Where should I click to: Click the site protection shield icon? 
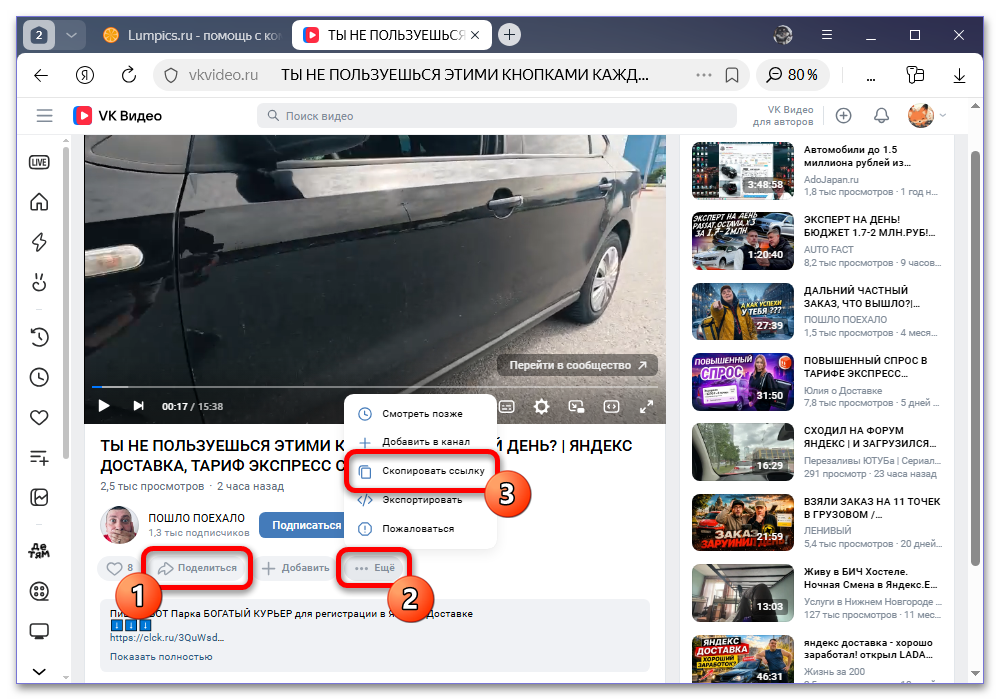[171, 75]
